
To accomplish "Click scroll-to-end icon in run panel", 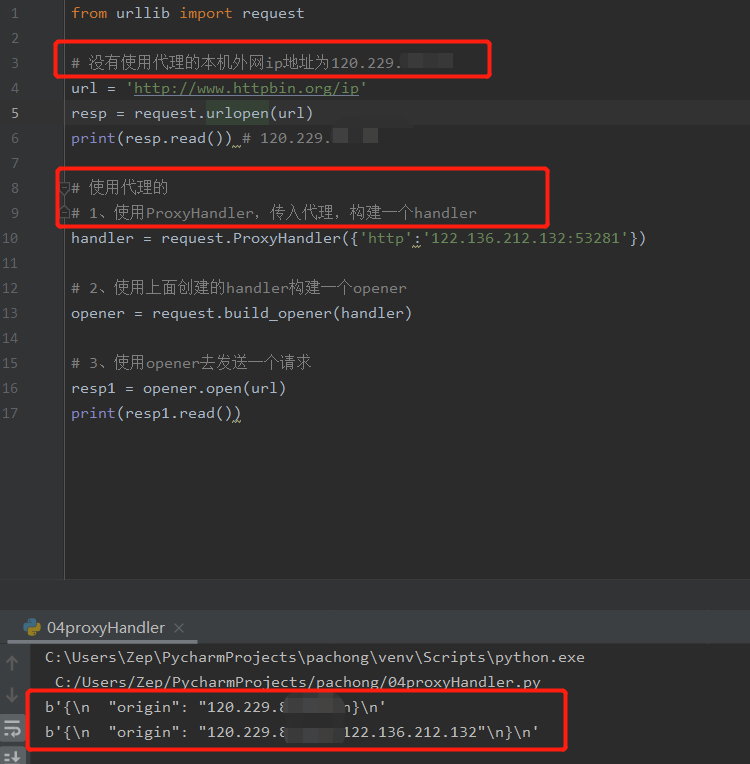I will click(x=12, y=756).
